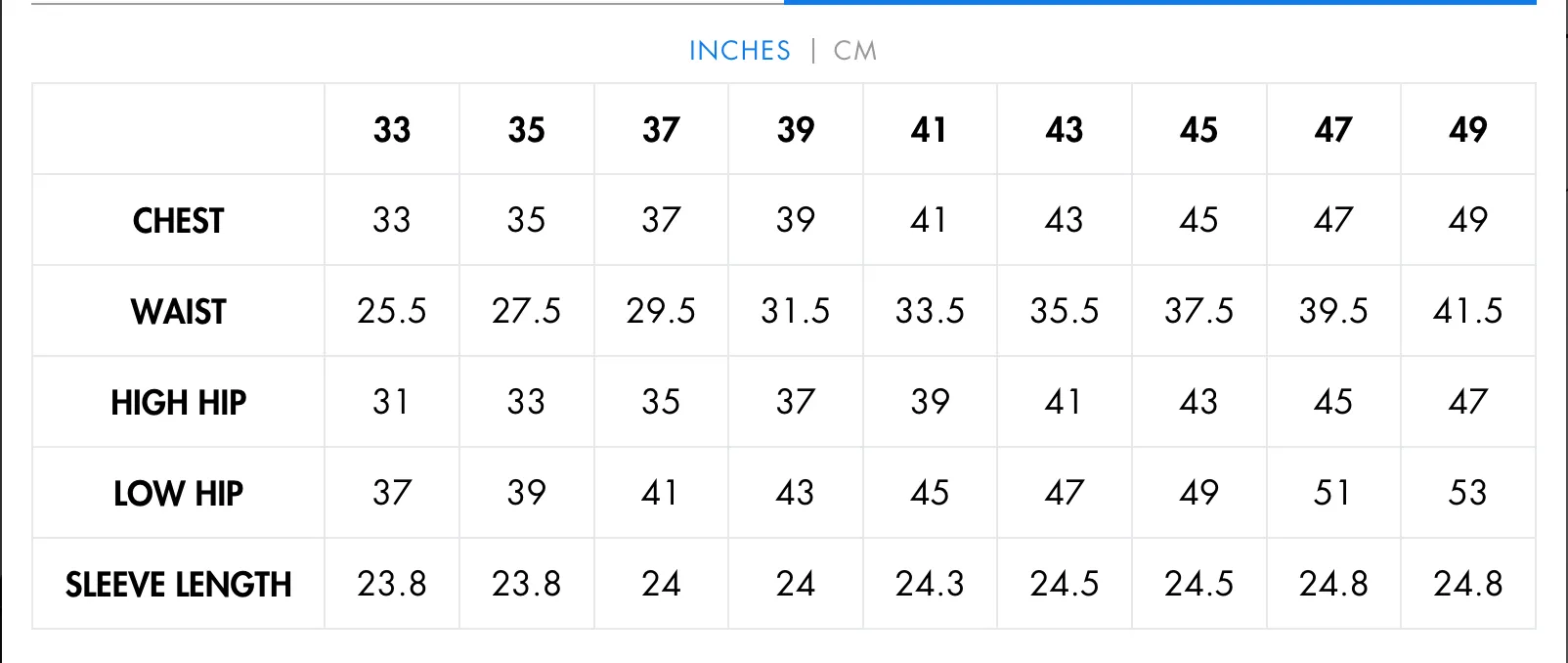Image resolution: width=1568 pixels, height=663 pixels.
Task: Click chest value 47
Action: point(1333,220)
